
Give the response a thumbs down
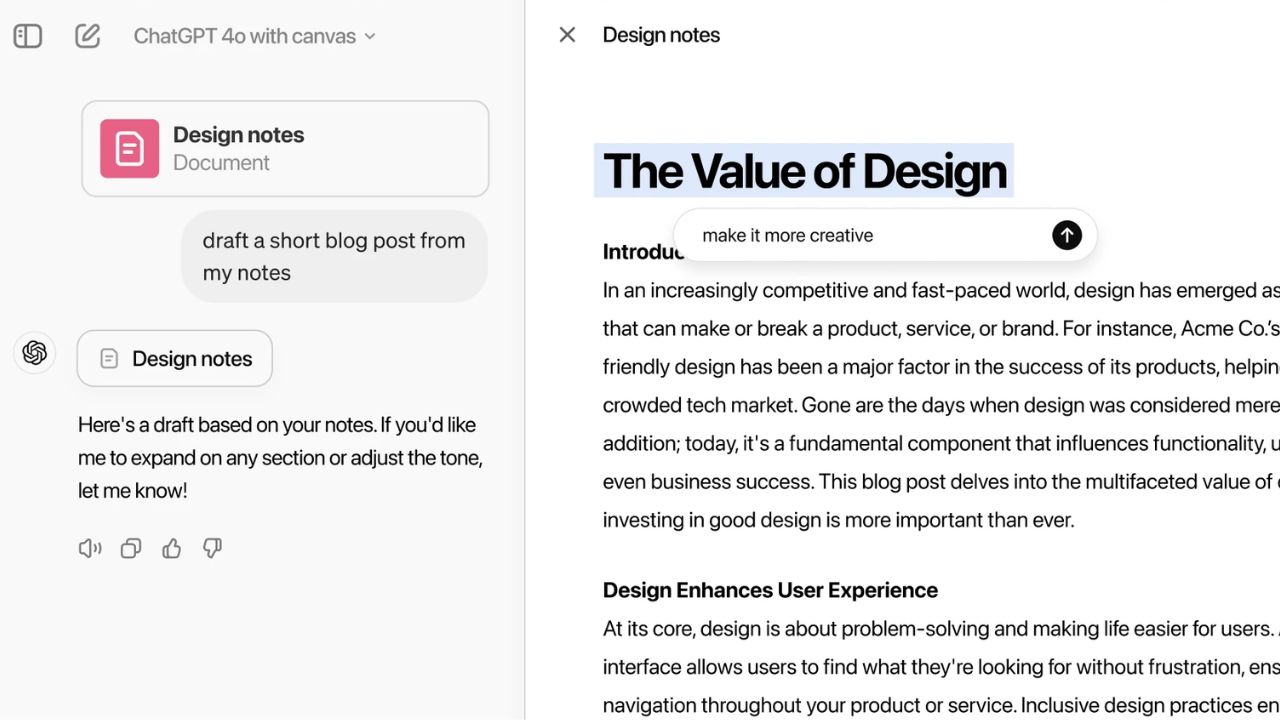tap(212, 548)
